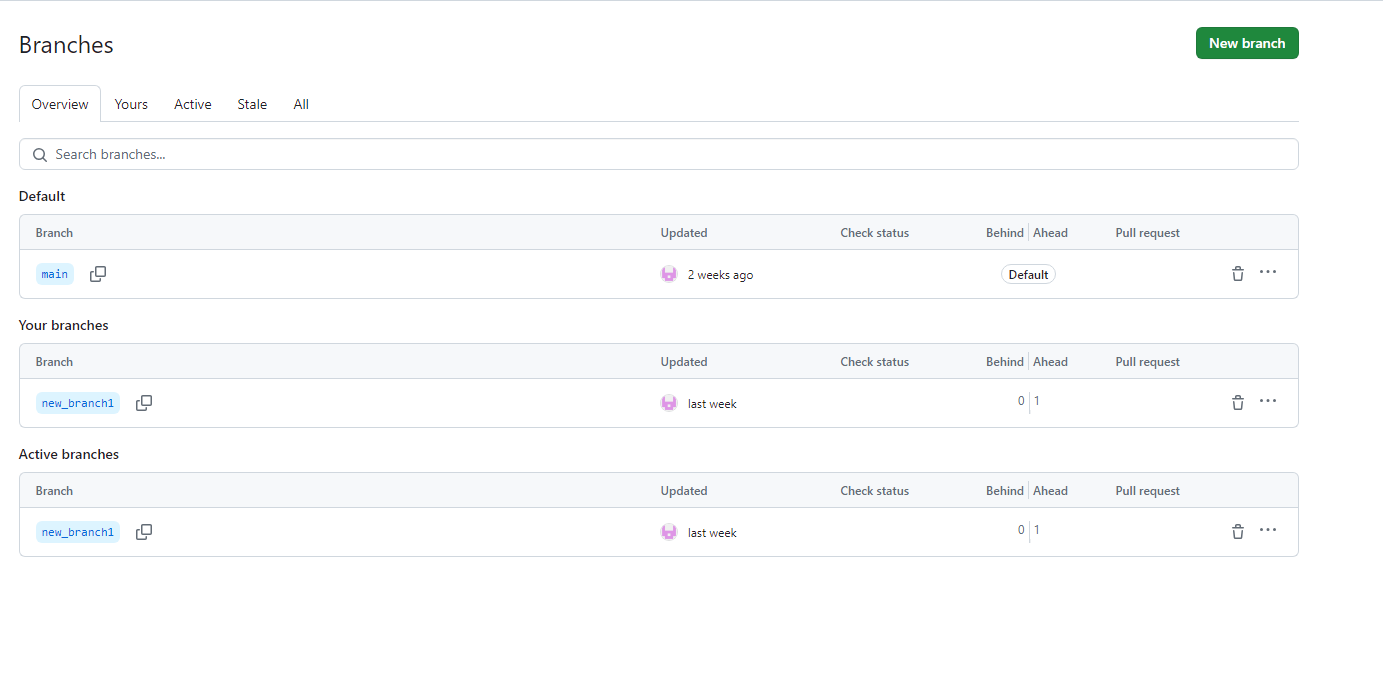Open the three-dot menu for main branch
This screenshot has width=1383, height=688.
pos(1268,272)
